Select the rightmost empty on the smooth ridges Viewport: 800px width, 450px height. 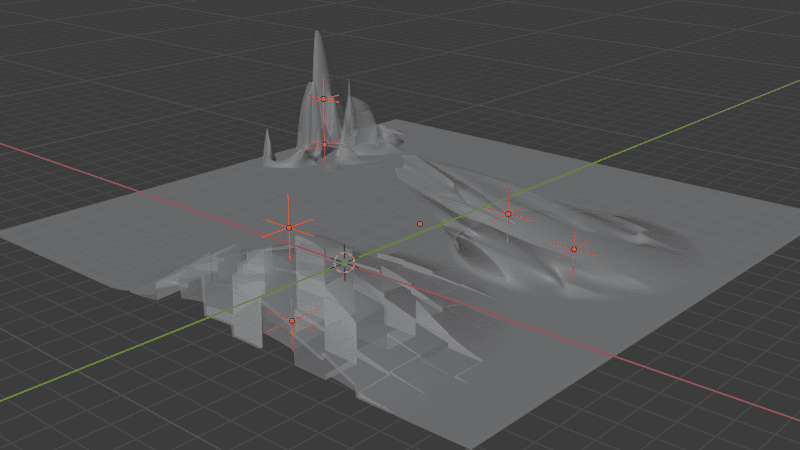pos(574,249)
